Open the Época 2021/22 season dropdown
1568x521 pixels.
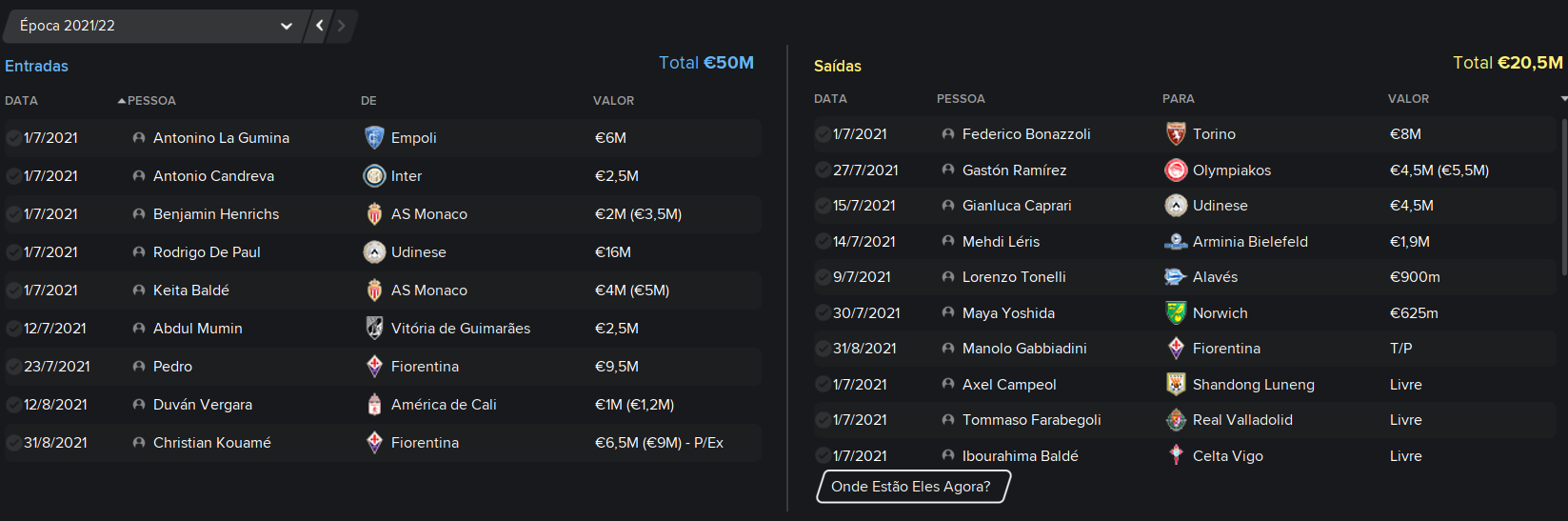(x=155, y=26)
